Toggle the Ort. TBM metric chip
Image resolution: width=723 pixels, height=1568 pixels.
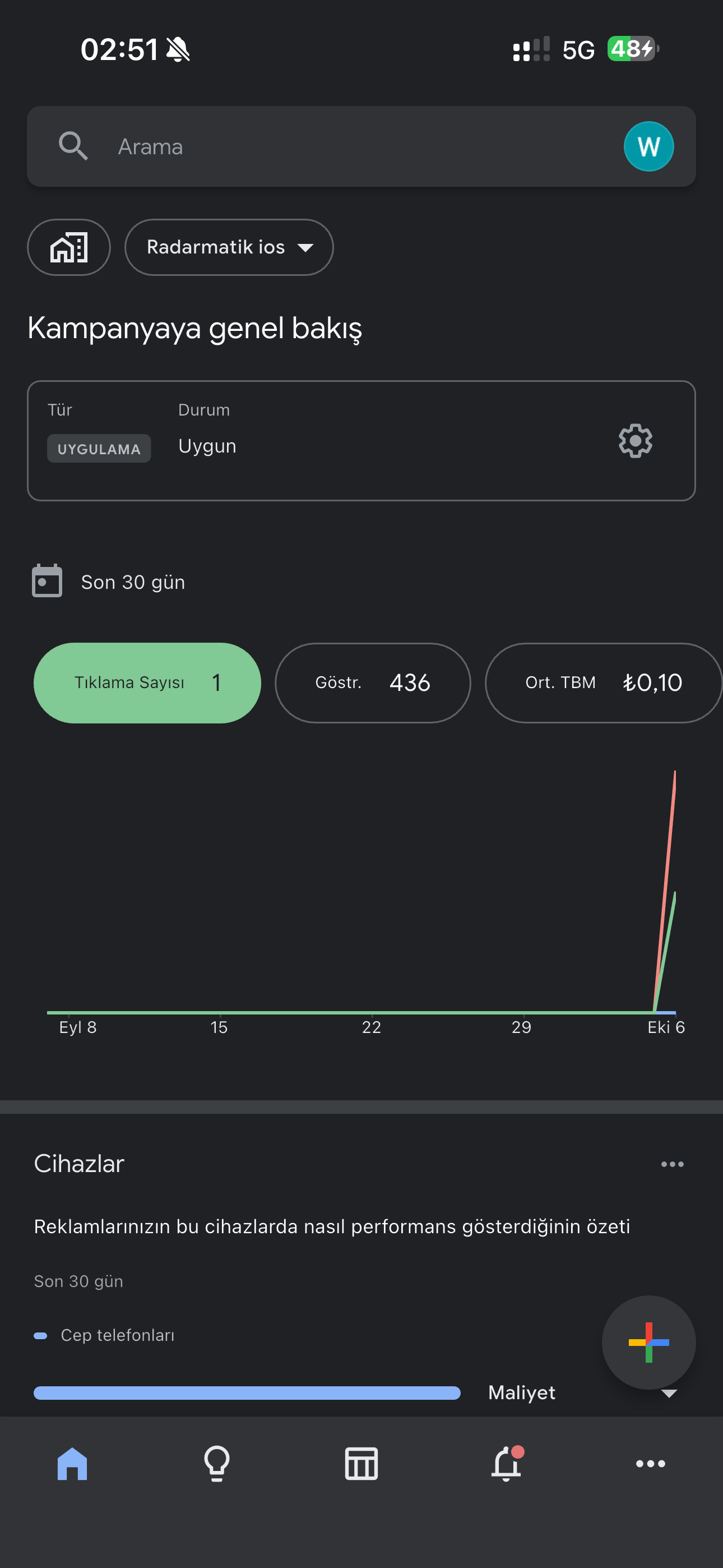[603, 683]
